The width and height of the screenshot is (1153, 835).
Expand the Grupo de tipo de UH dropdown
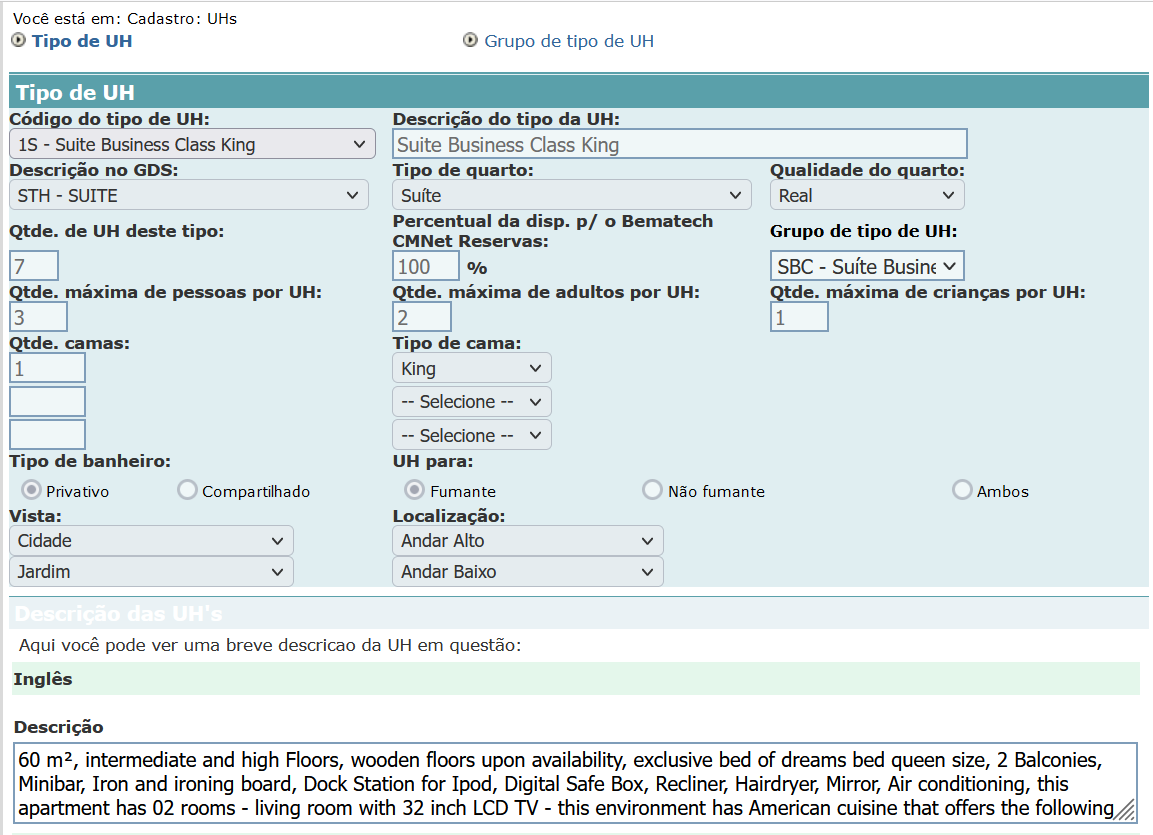tap(866, 266)
